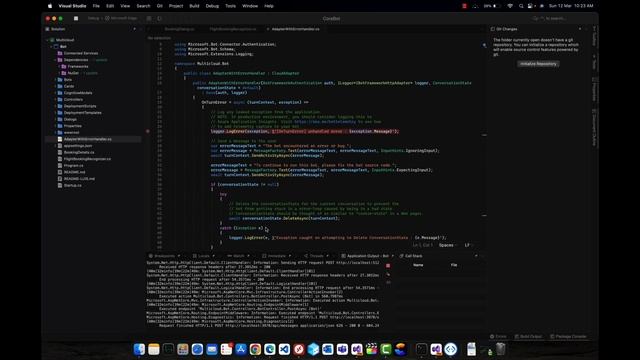Open the Locals panel tab

tap(203, 256)
